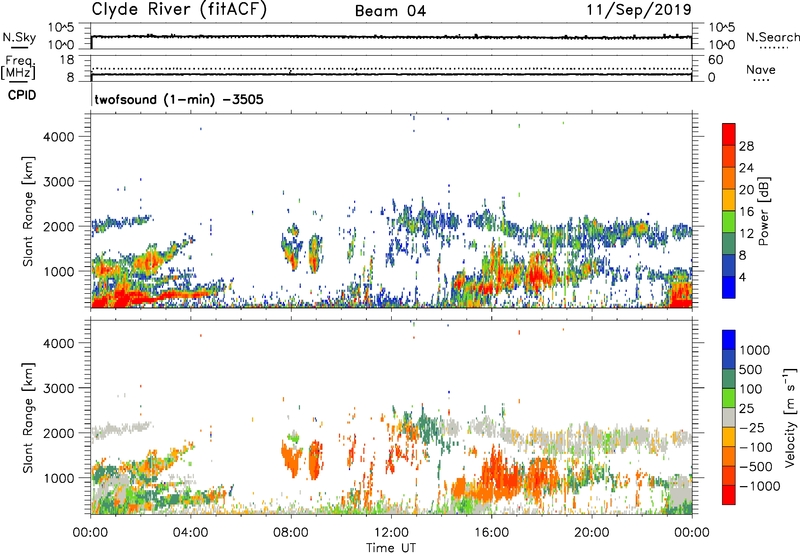Click "4000" range tick of power panel
800x554 pixels.
tap(59, 137)
